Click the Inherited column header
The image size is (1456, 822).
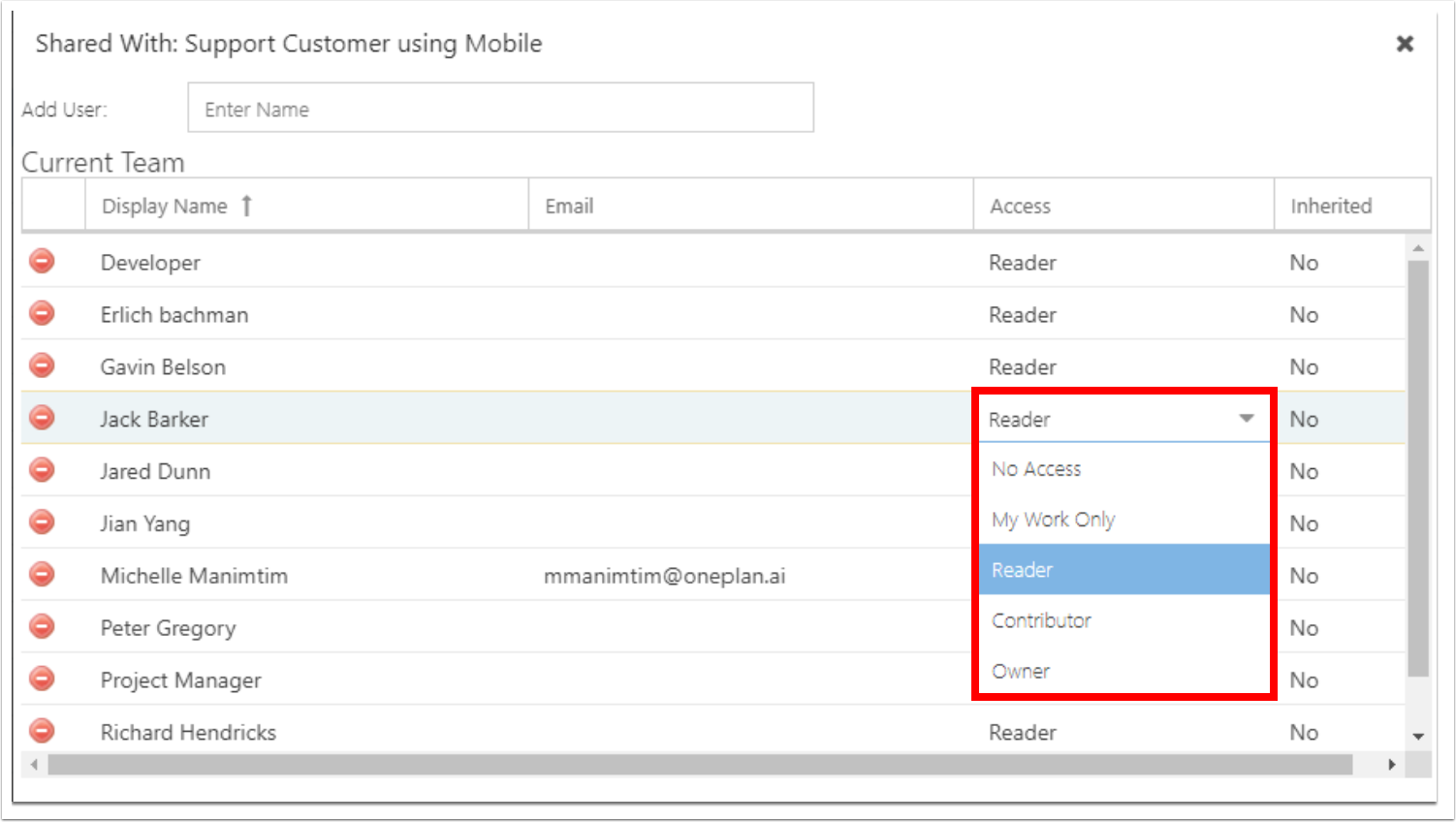click(1352, 205)
